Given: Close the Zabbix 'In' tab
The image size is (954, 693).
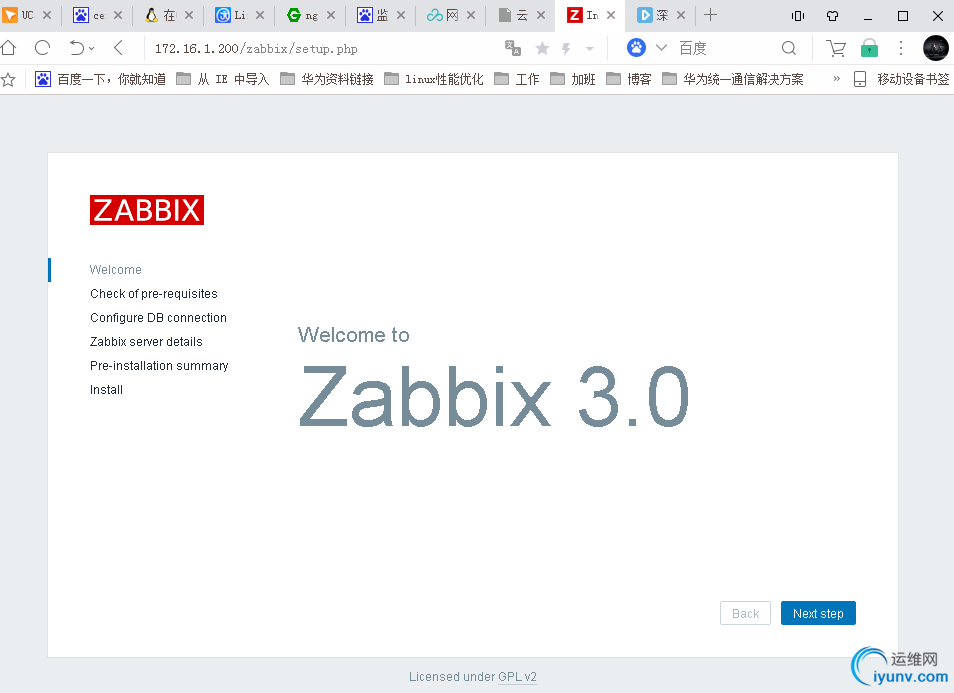Looking at the screenshot, I should [611, 15].
